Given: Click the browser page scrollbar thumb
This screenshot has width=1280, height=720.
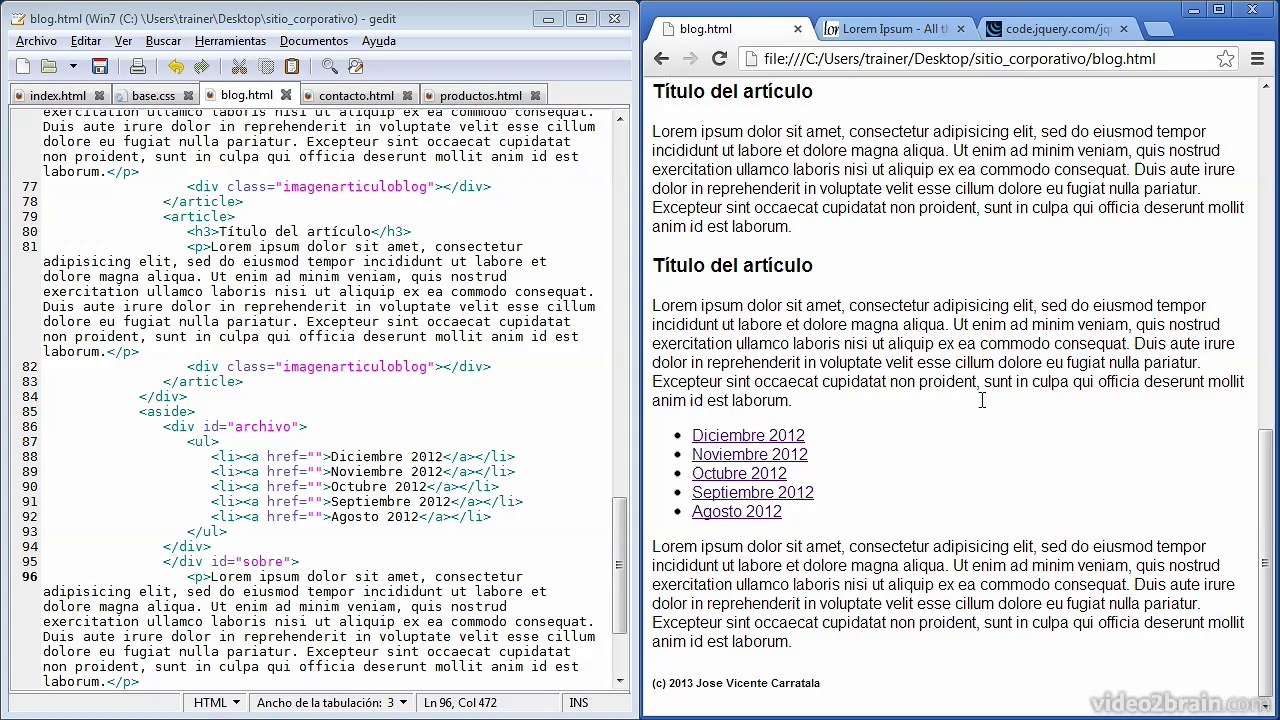Looking at the screenshot, I should tap(1265, 562).
